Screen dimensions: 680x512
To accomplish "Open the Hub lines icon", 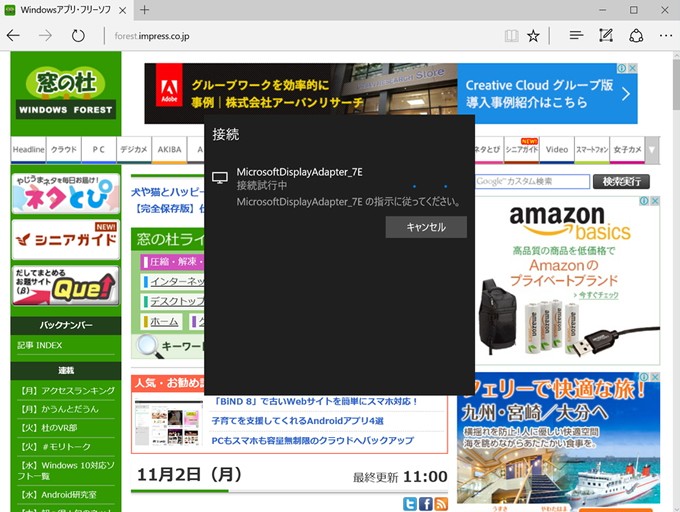I will pos(576,36).
